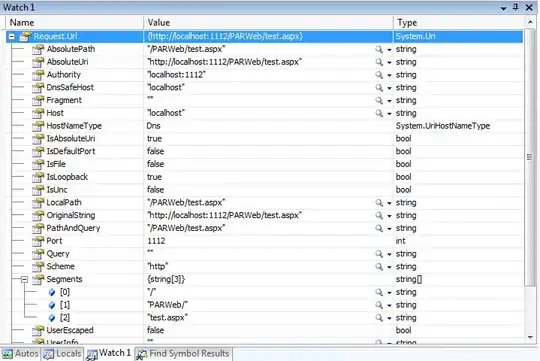Click the property icon beside HostNameType

click(38, 126)
